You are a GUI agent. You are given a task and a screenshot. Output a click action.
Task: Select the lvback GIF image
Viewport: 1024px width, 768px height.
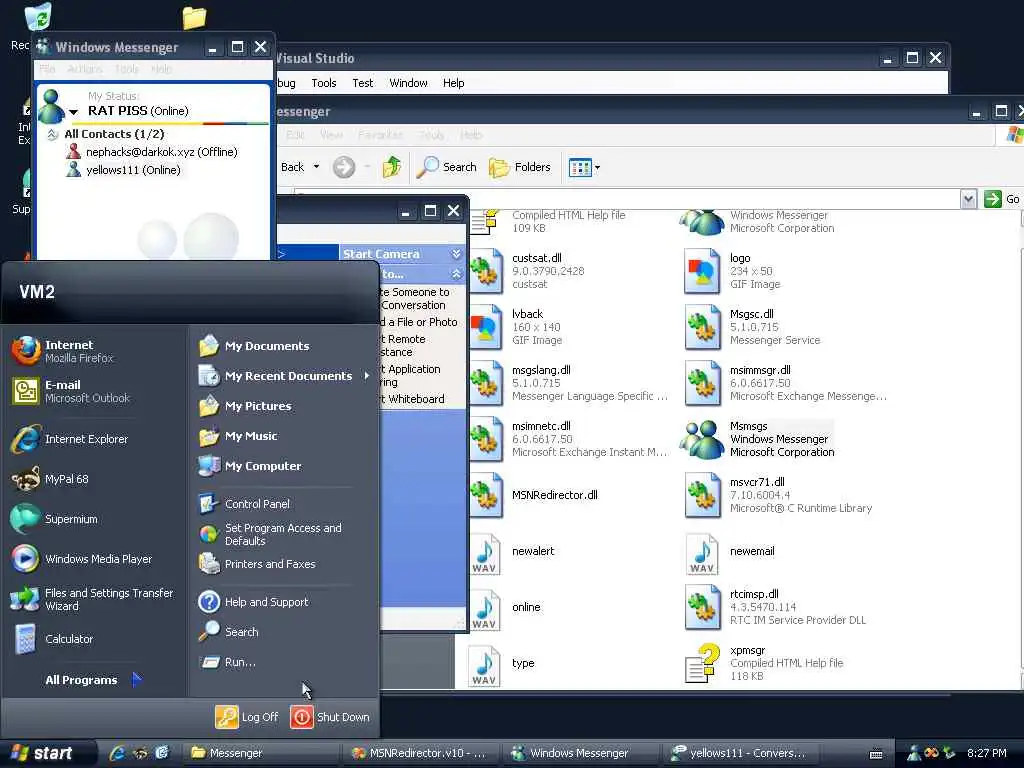pyautogui.click(x=516, y=327)
